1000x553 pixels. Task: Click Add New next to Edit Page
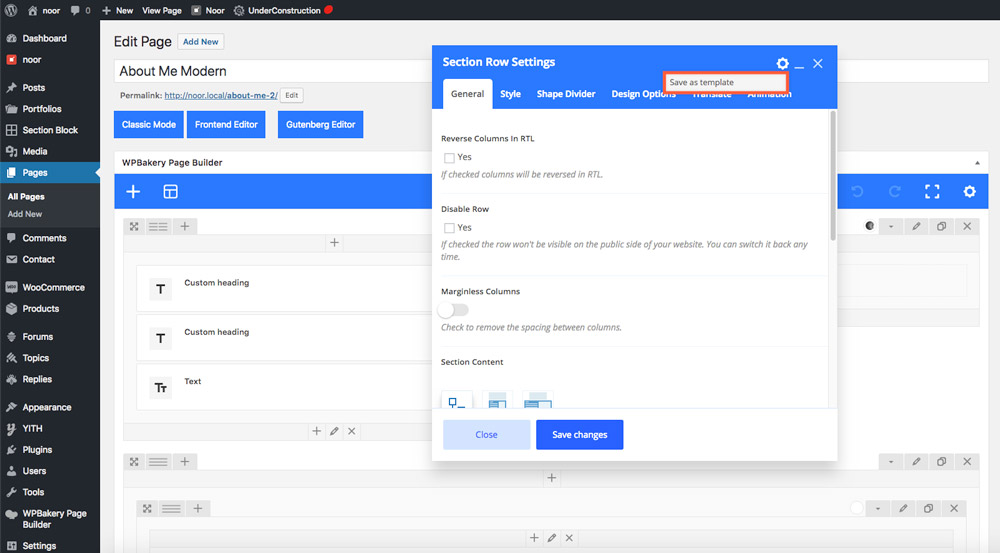(200, 41)
